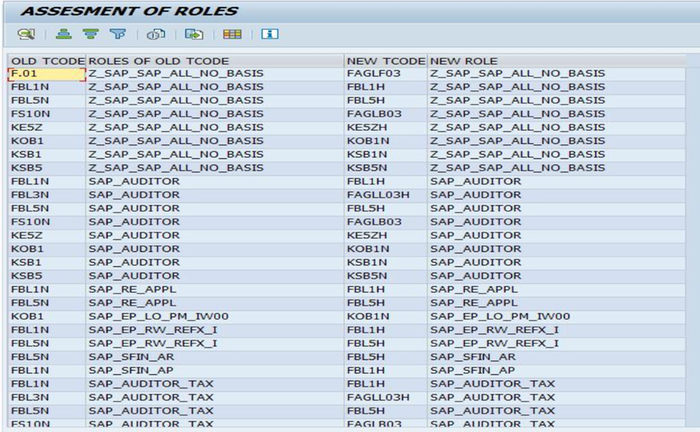Image resolution: width=700 pixels, height=432 pixels.
Task: Click the Print Preview toolbar icon
Action: pyautogui.click(x=155, y=34)
